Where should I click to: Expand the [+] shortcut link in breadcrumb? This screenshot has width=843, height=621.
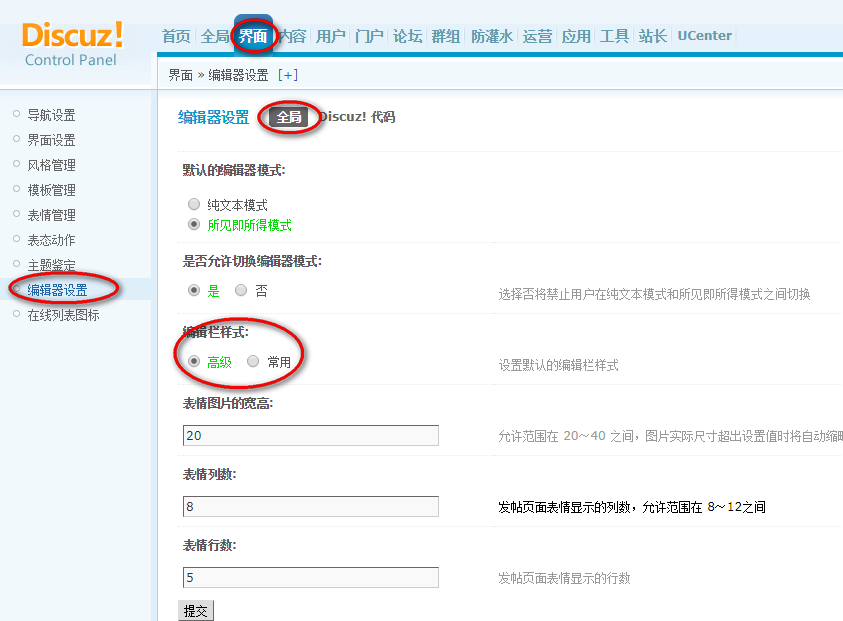click(288, 75)
